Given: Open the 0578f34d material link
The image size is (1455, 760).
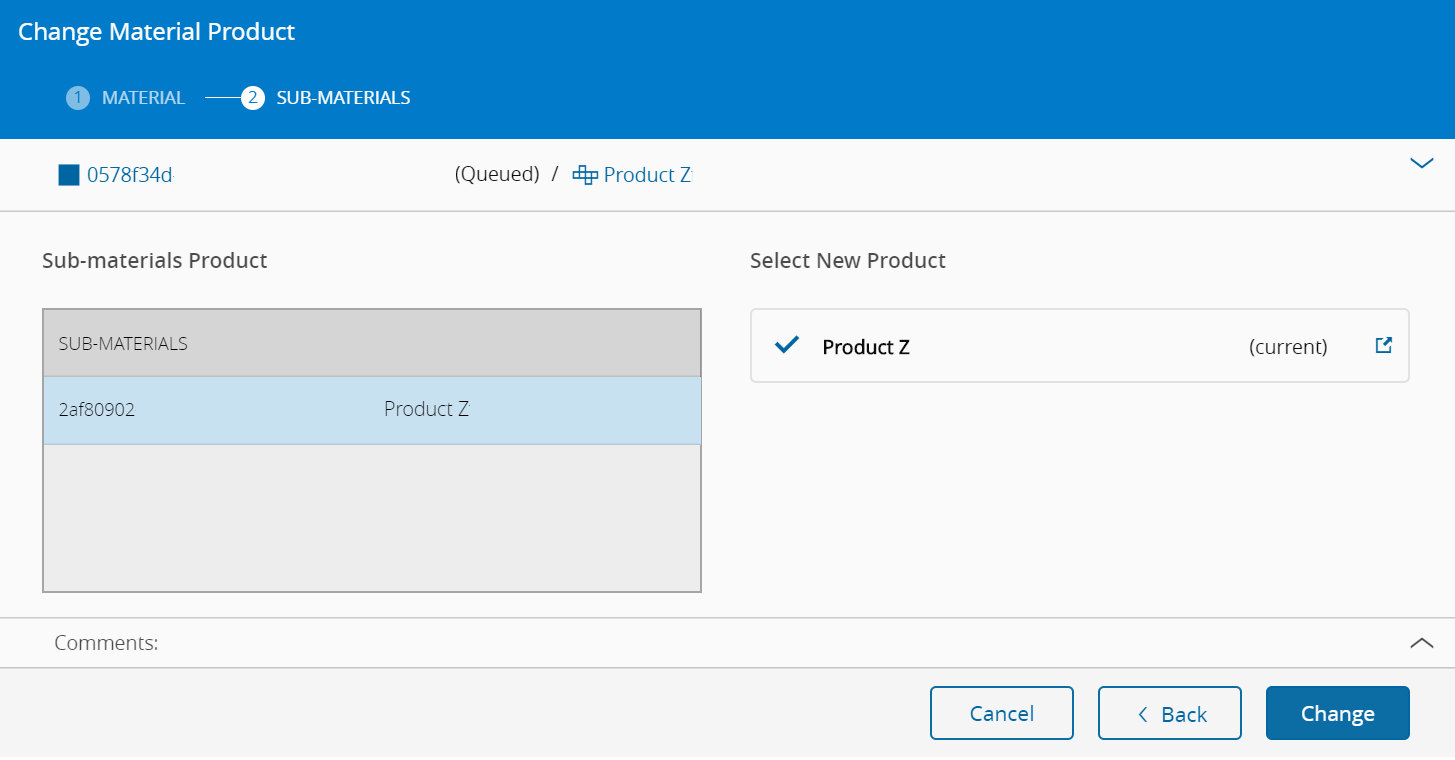Looking at the screenshot, I should pyautogui.click(x=129, y=175).
